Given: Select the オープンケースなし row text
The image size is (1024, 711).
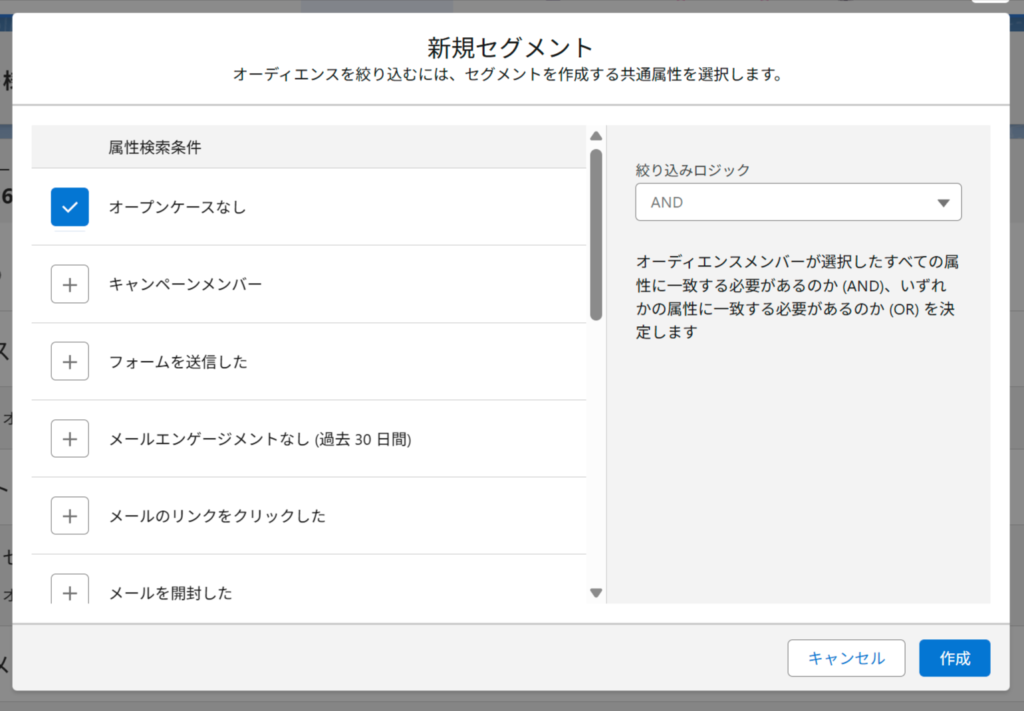Looking at the screenshot, I should coord(177,207).
